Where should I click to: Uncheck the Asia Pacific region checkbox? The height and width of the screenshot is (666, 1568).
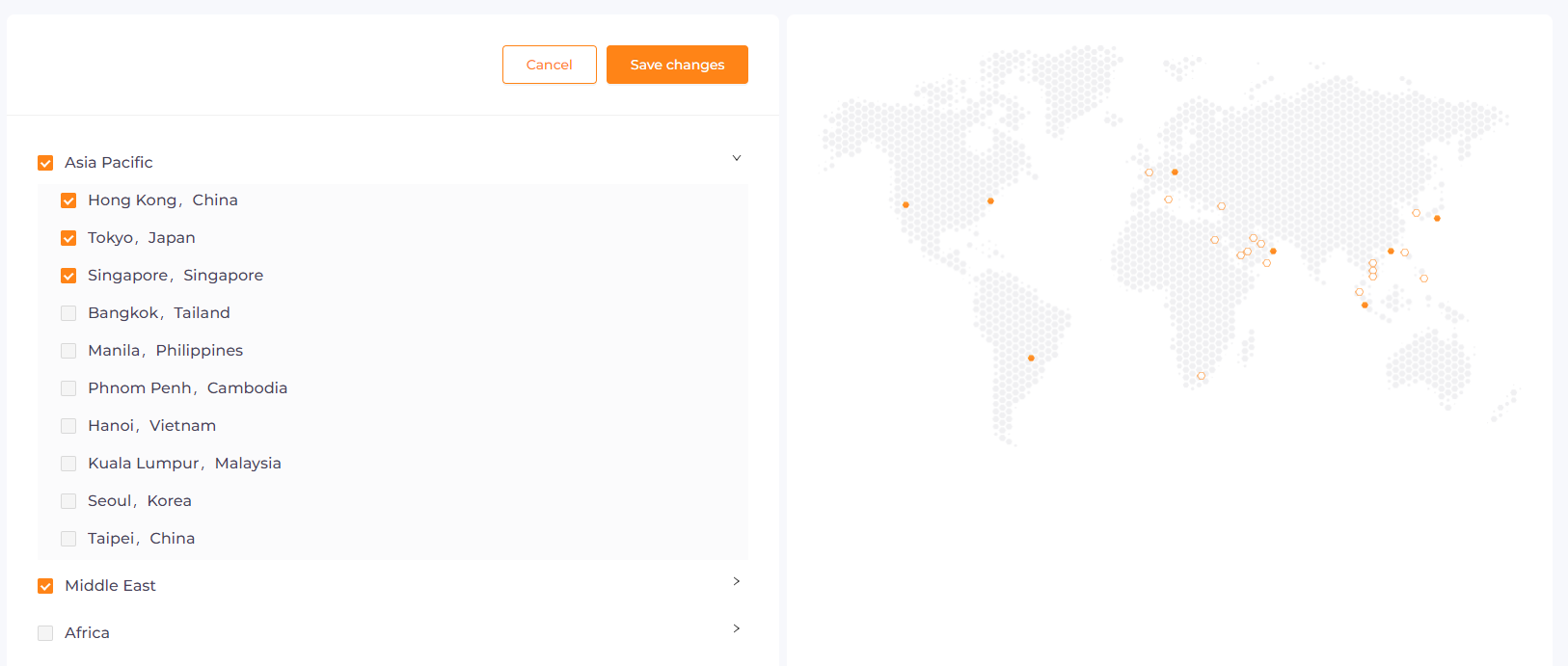(45, 163)
